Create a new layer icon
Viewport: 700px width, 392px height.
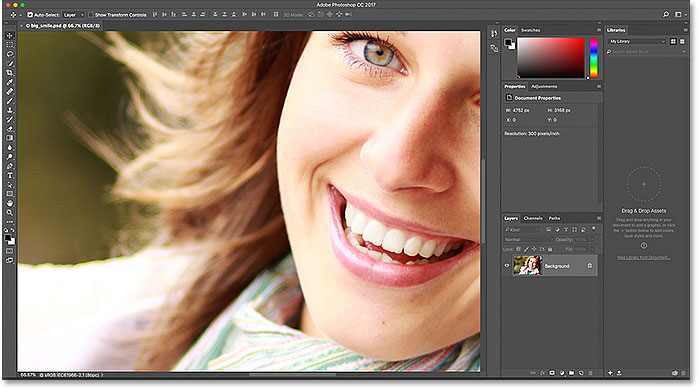point(581,373)
